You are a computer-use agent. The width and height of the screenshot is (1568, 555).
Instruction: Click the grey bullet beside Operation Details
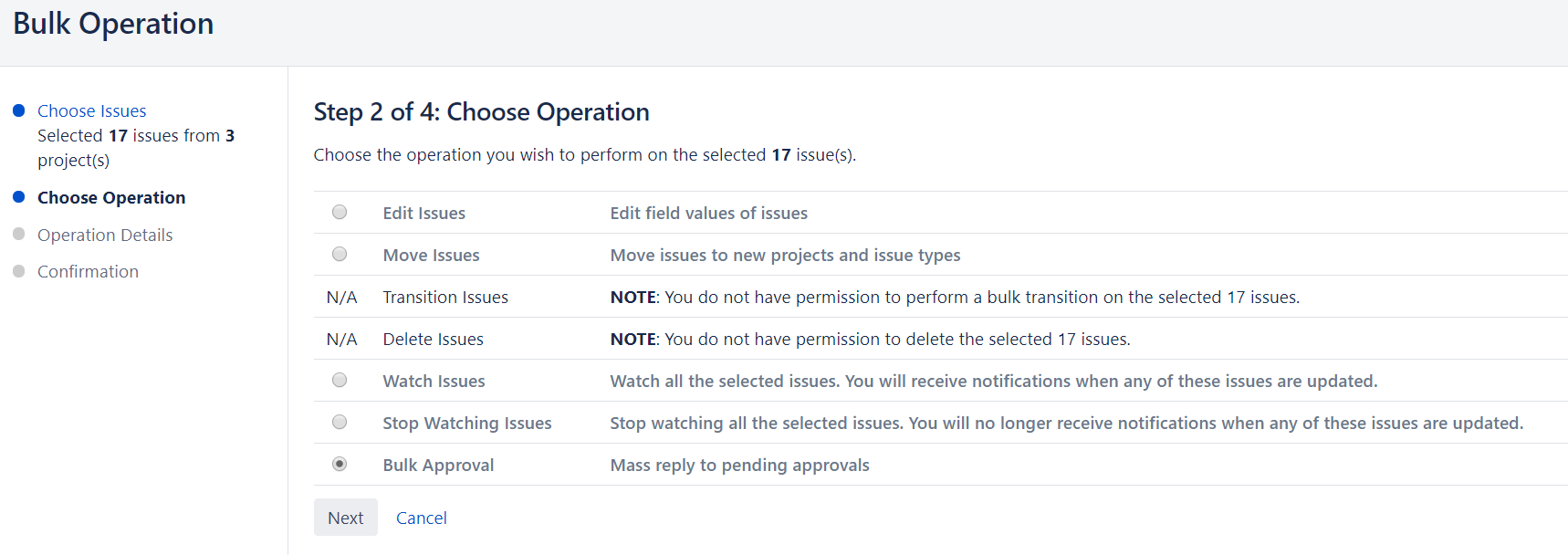click(x=18, y=235)
